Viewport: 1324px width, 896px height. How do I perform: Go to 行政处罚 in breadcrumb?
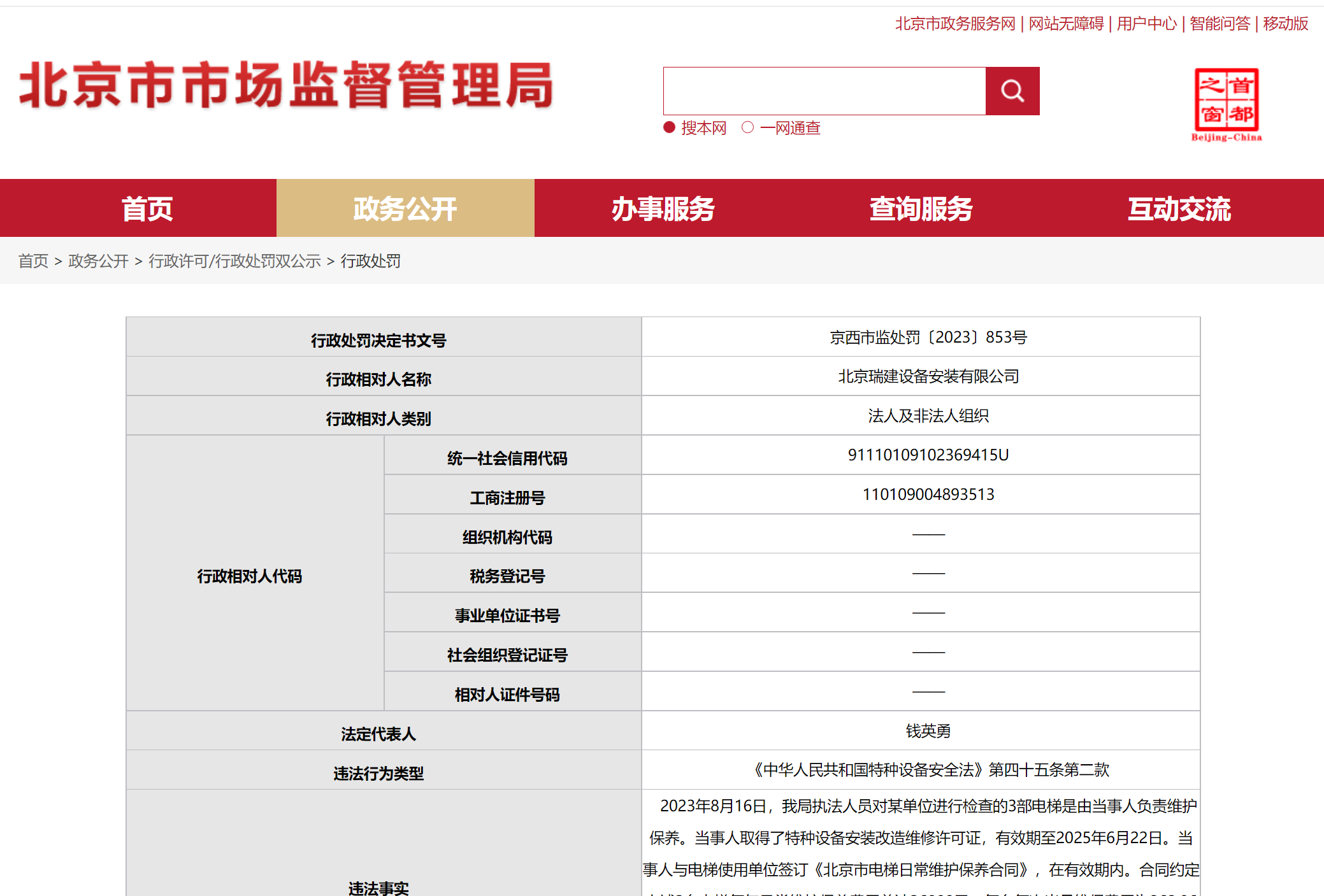(x=371, y=261)
